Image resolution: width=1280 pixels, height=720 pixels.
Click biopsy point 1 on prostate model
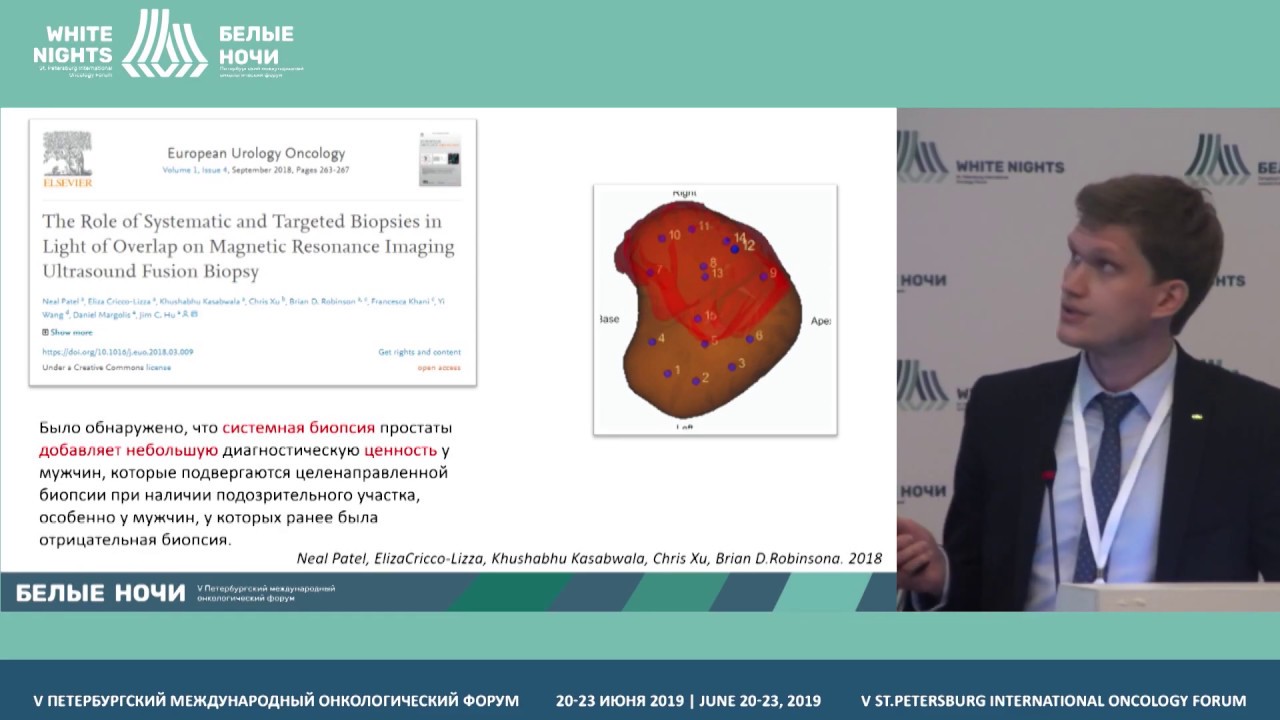668,373
